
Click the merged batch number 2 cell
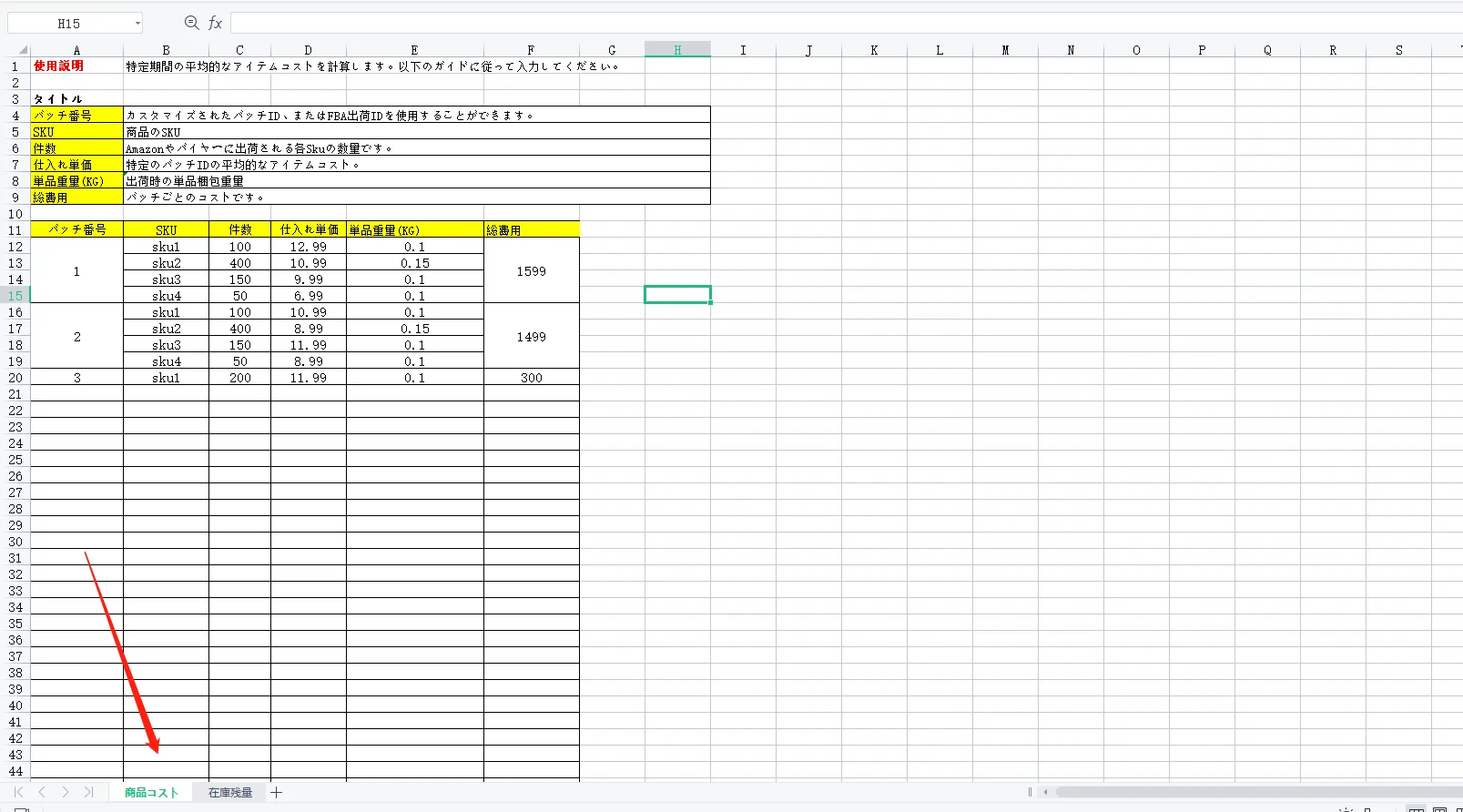point(76,337)
